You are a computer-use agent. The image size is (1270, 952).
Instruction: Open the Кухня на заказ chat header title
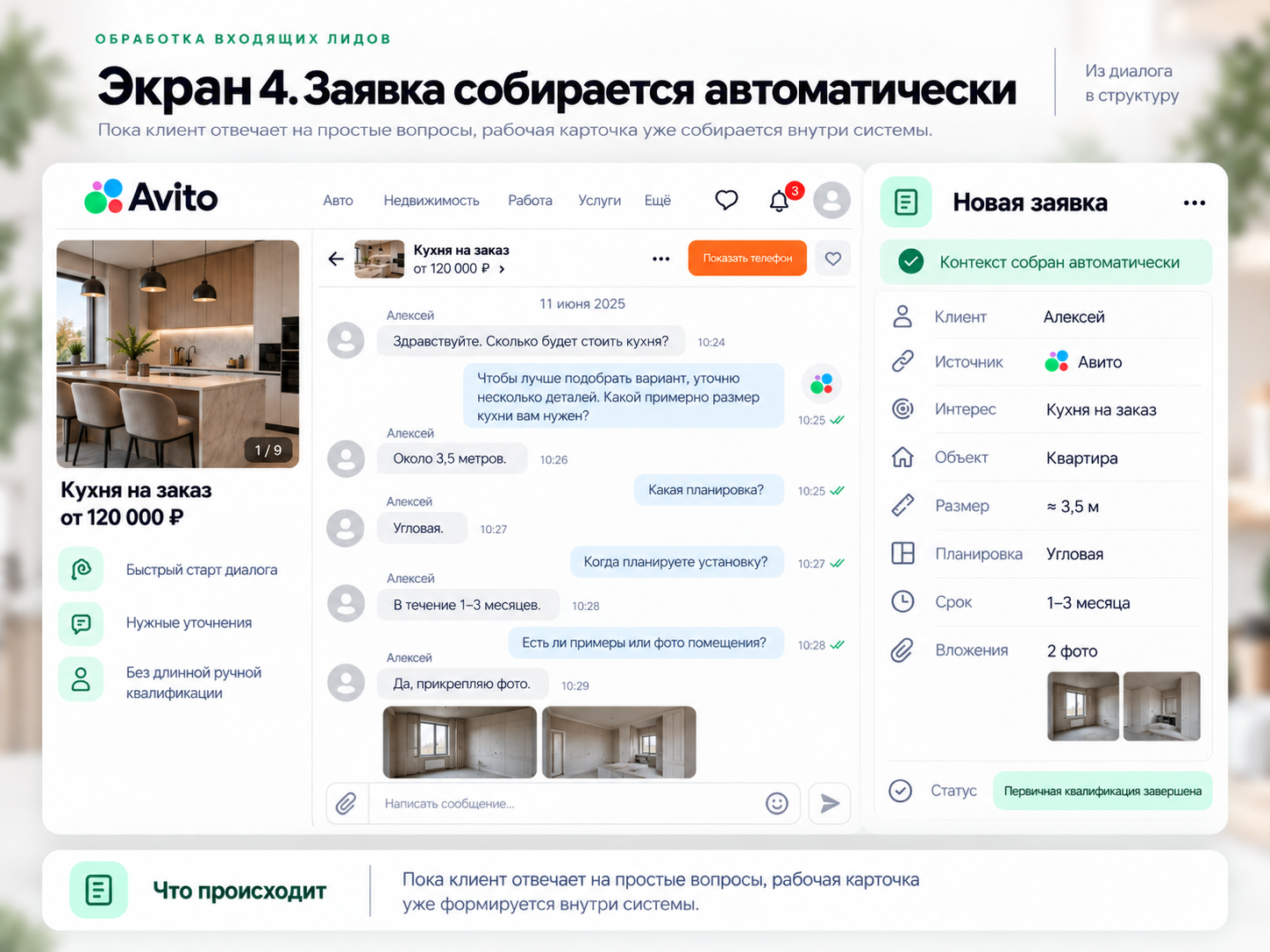pos(461,251)
